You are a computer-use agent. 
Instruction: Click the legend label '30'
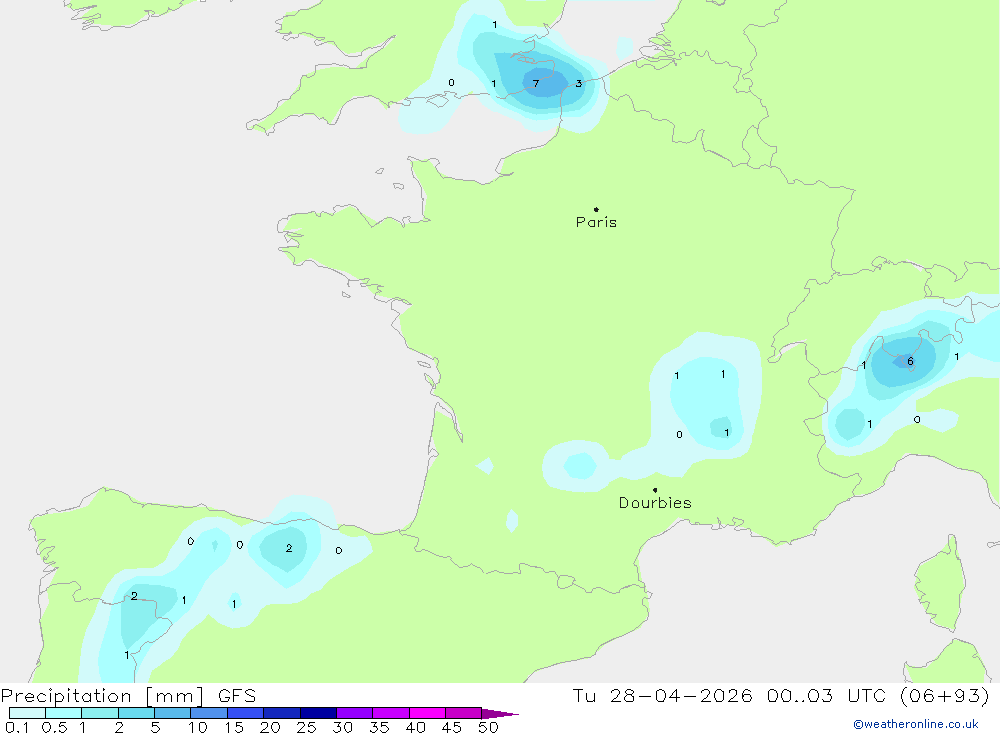(x=342, y=727)
